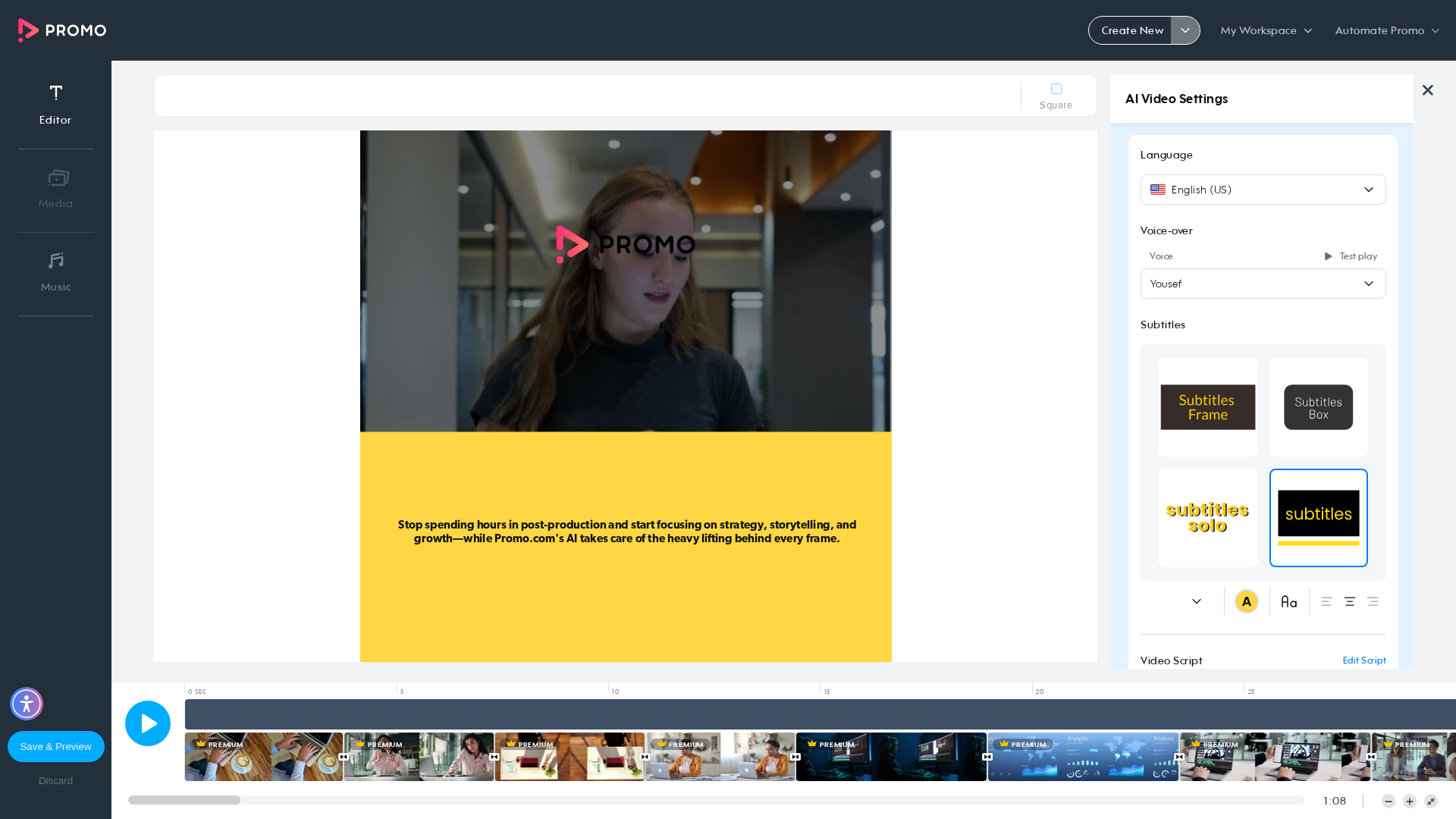
Task: Choose the subtitles solo style
Action: pyautogui.click(x=1208, y=518)
